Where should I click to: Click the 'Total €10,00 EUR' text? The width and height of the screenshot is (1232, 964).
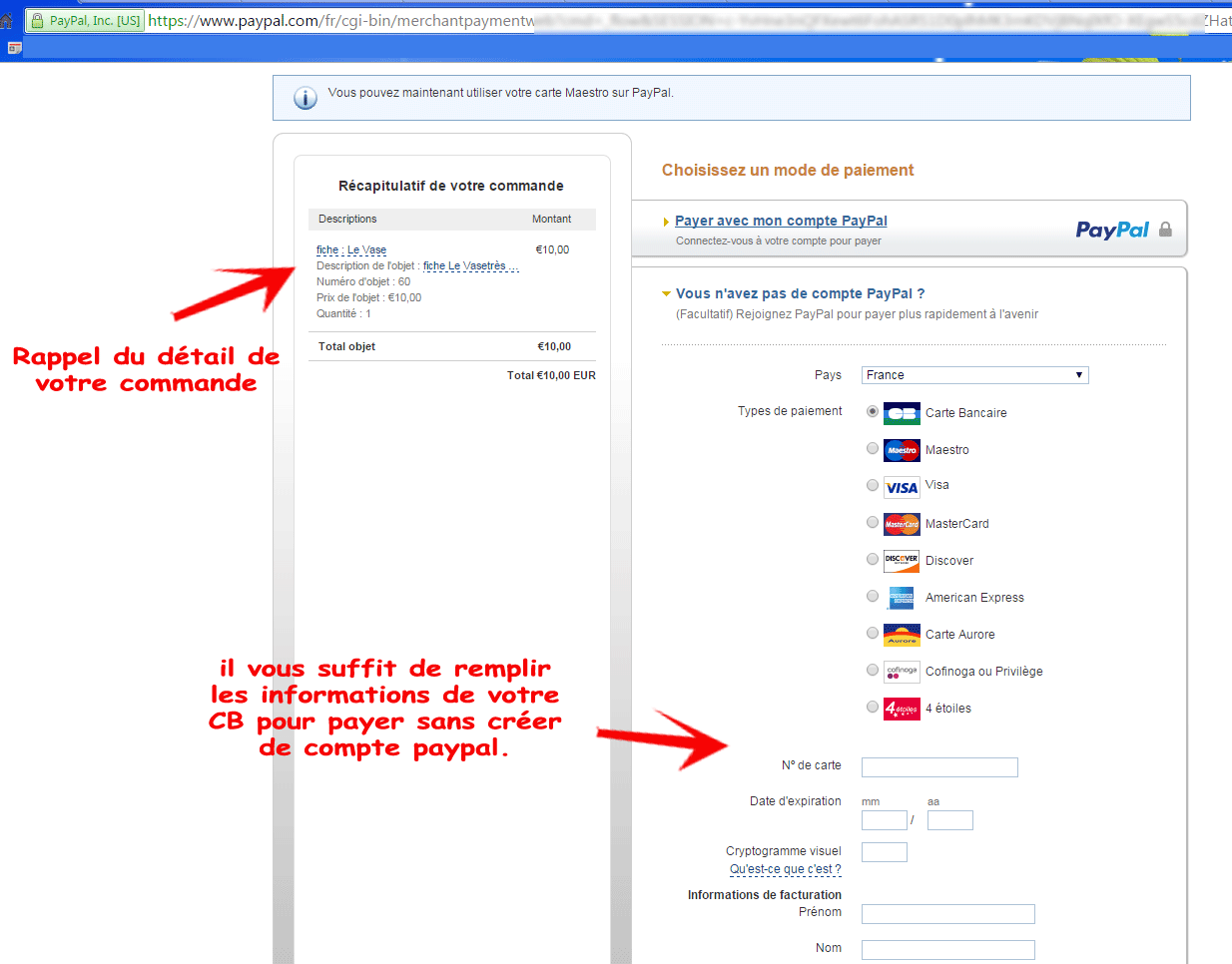pyautogui.click(x=551, y=375)
